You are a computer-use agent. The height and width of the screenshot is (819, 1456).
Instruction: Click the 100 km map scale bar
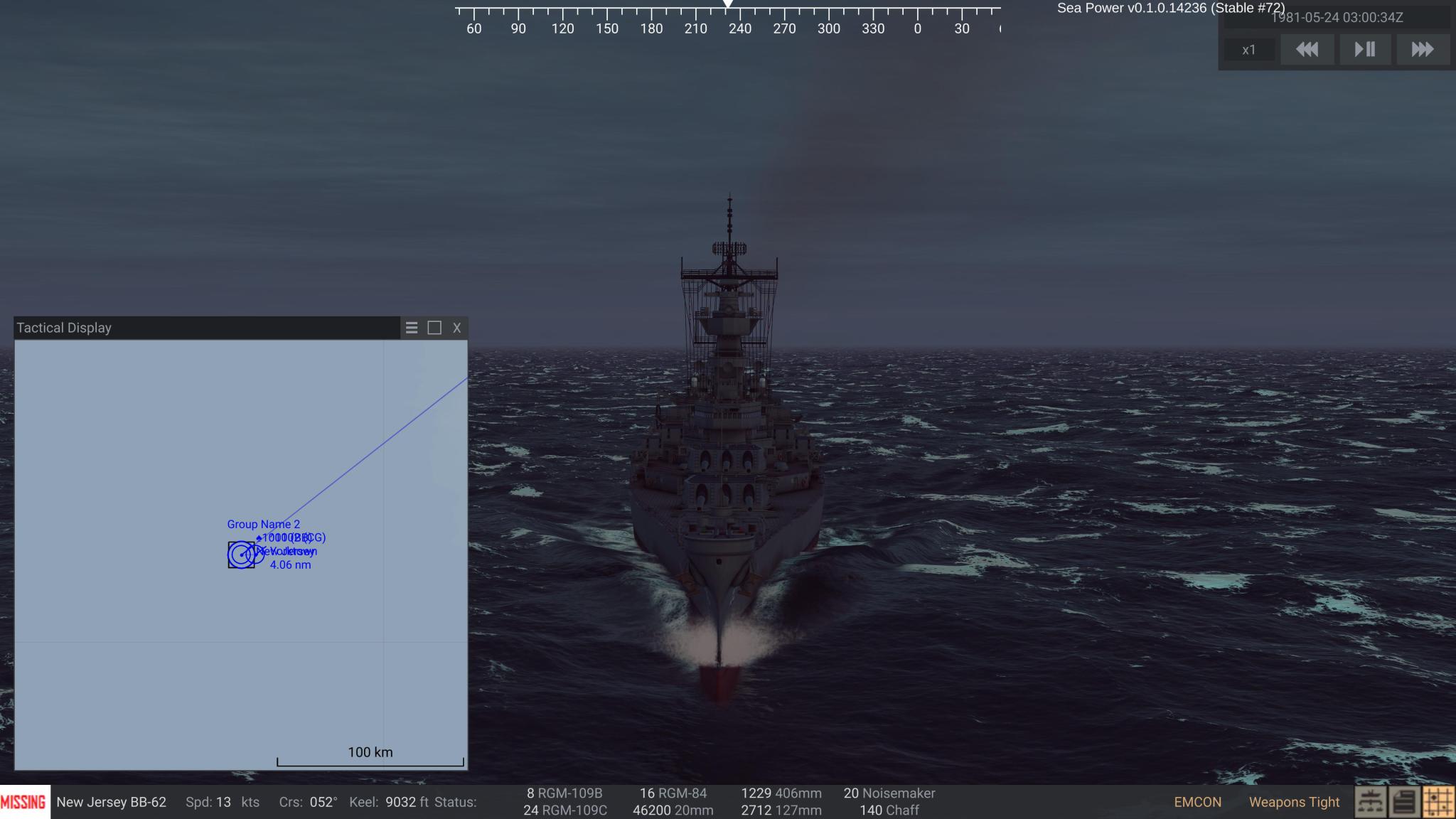pos(370,751)
